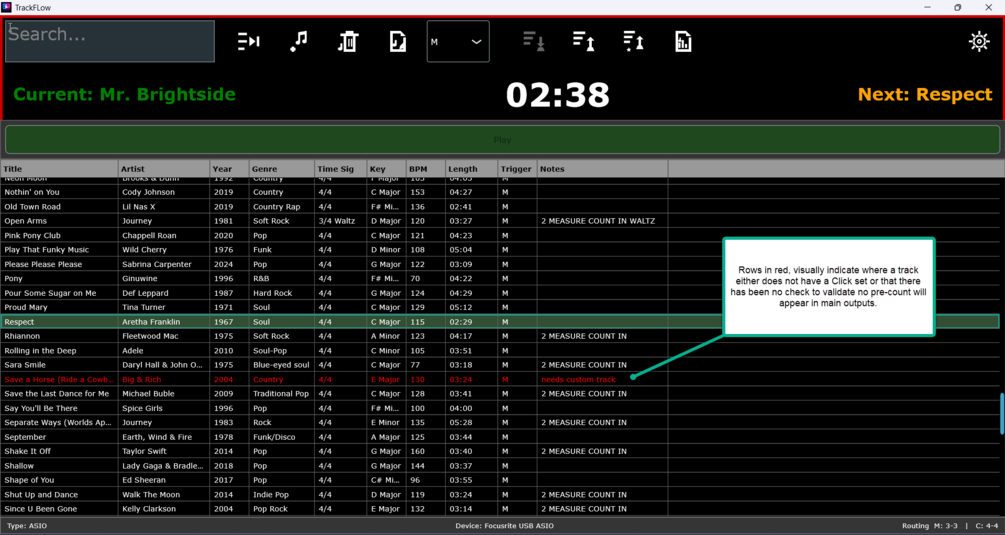Select the 'Sara Smile' track

pos(25,365)
